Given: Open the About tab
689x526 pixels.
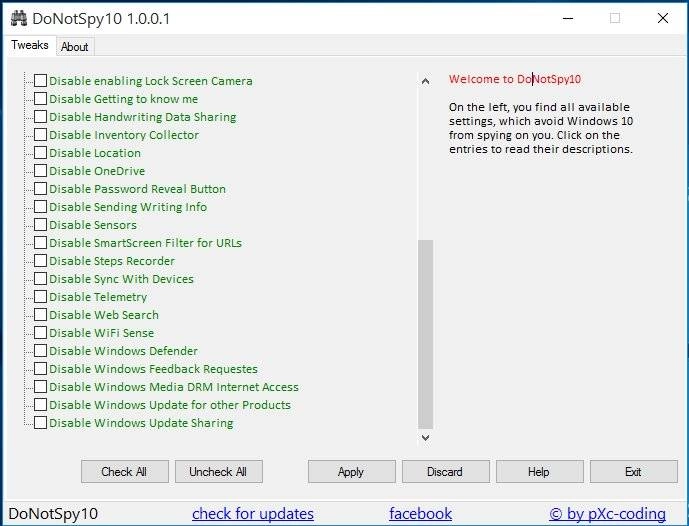Looking at the screenshot, I should 75,47.
